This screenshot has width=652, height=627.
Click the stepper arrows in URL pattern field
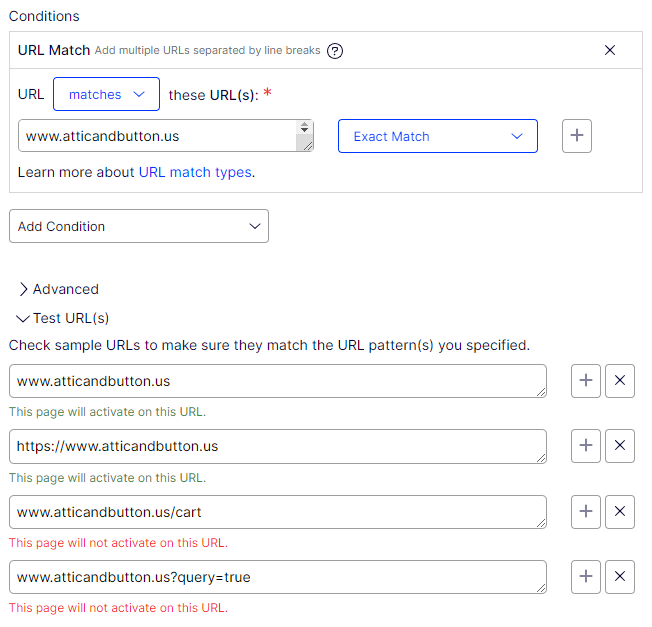point(304,128)
